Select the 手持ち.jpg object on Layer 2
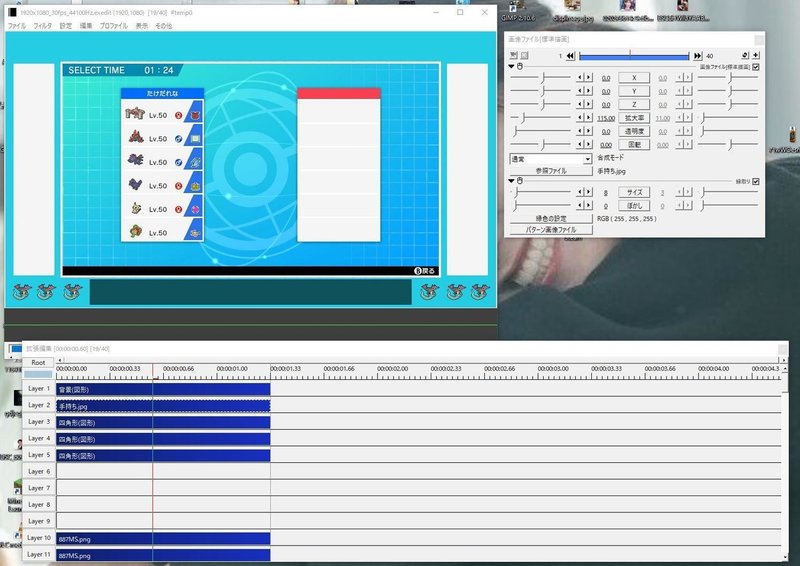This screenshot has width=800, height=566. [x=163, y=406]
